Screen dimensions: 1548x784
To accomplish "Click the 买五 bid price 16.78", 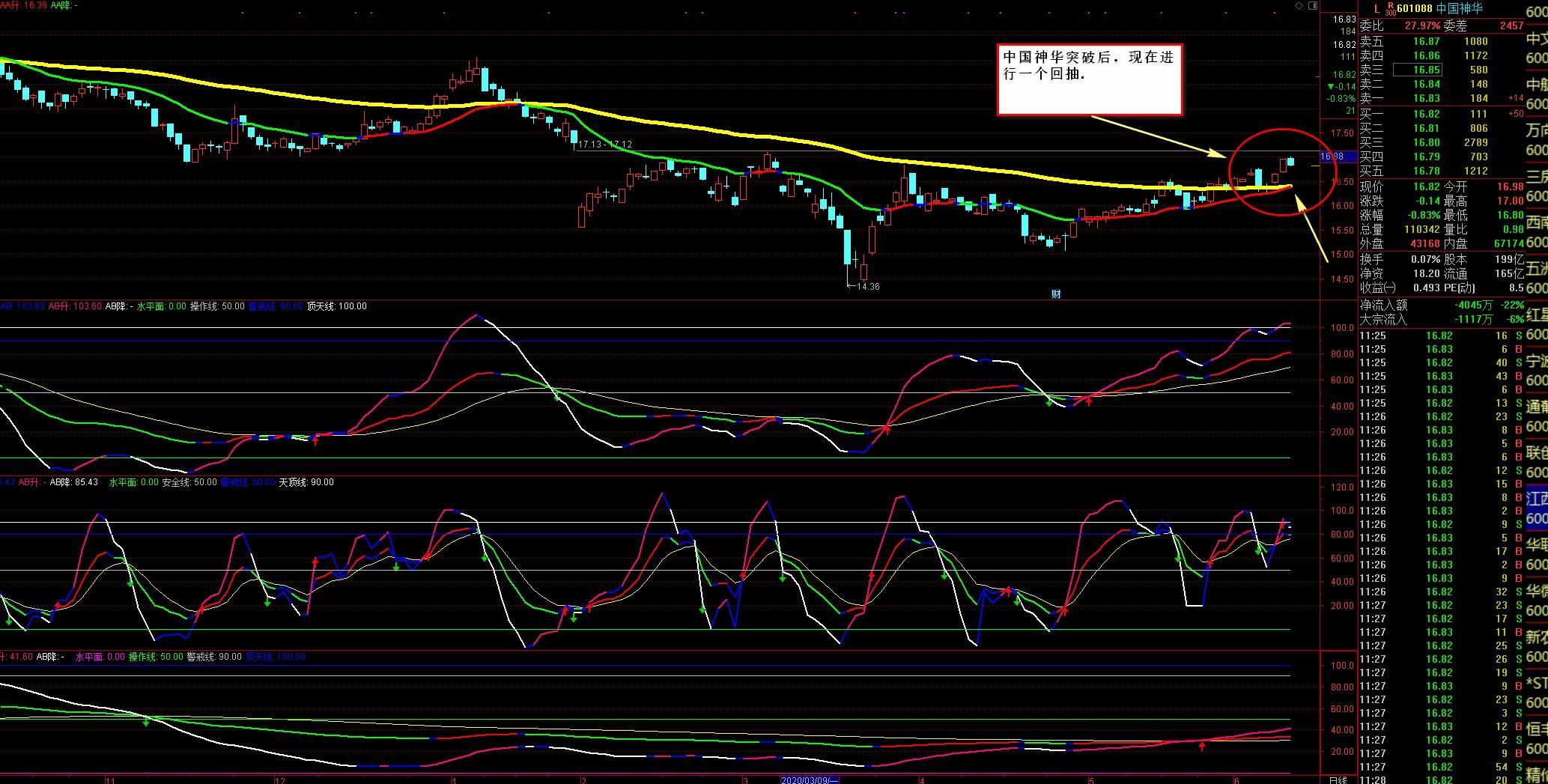I will (1427, 171).
